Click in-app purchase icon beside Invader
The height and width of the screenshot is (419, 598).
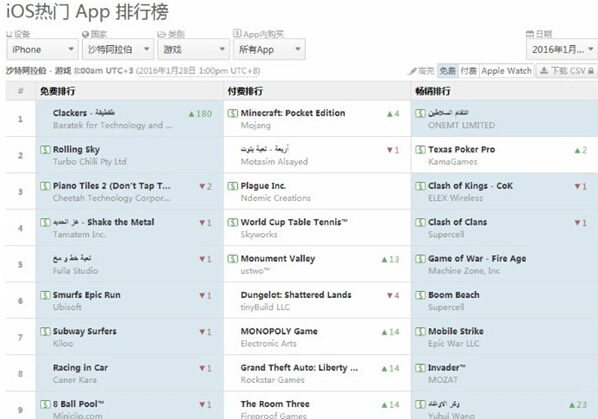[x=420, y=368]
